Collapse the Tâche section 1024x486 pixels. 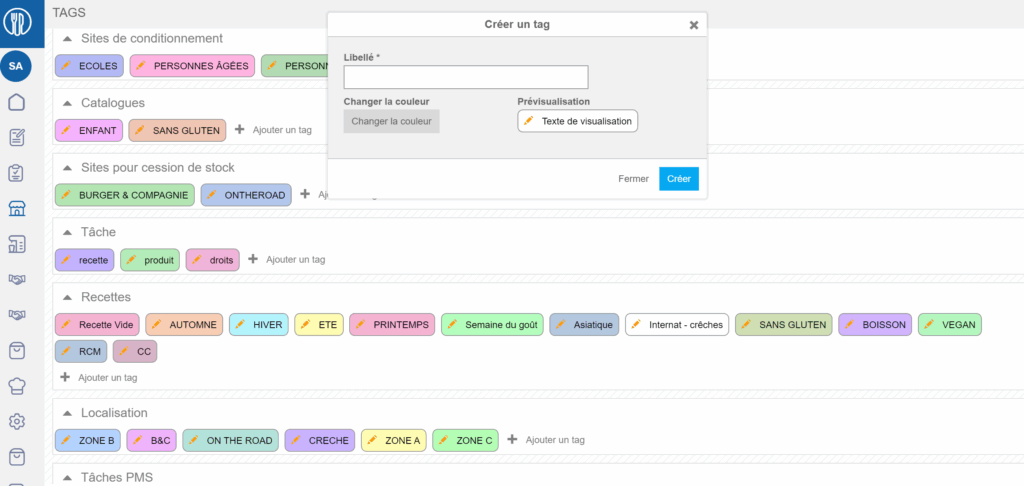click(x=68, y=232)
